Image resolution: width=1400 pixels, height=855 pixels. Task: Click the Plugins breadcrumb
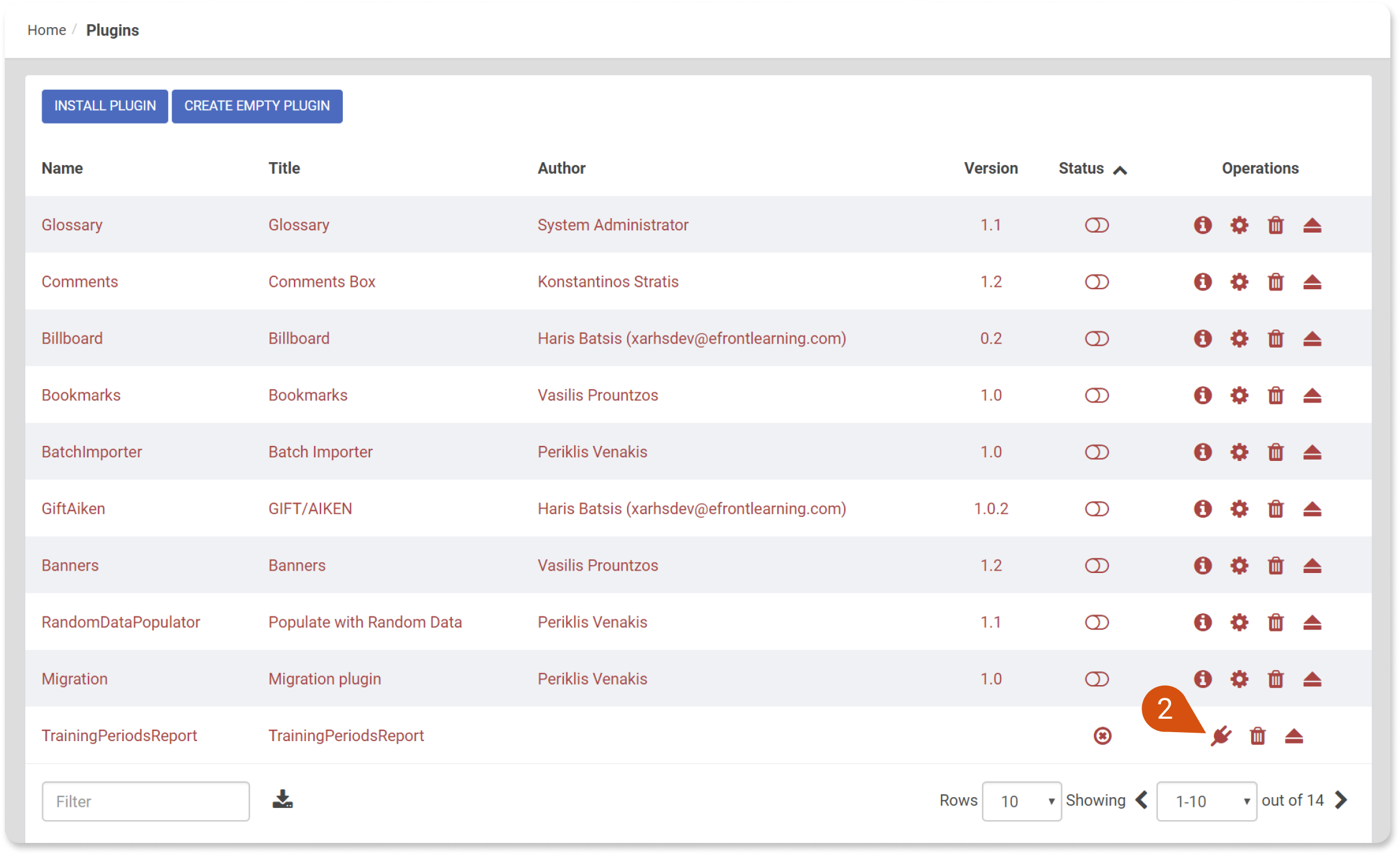tap(113, 30)
